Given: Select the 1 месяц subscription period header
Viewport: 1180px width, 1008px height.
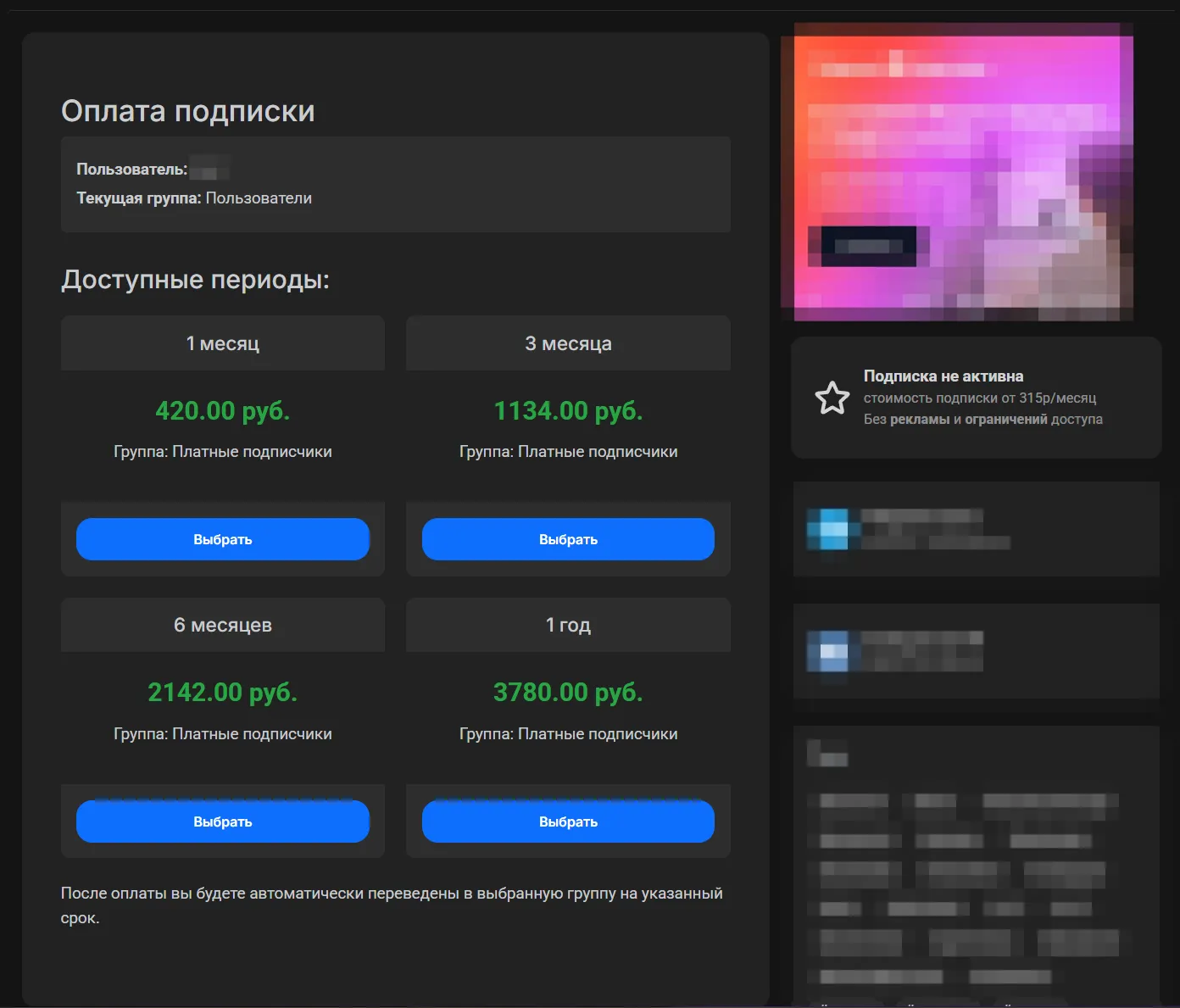Looking at the screenshot, I should click(x=222, y=342).
